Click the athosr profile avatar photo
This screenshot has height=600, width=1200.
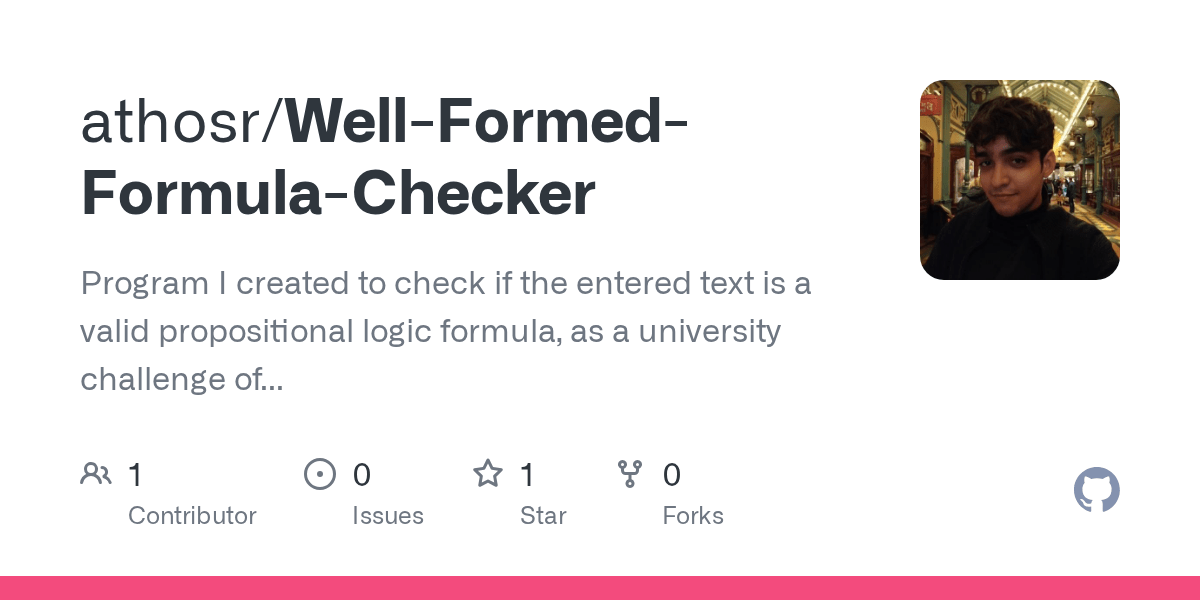1019,180
